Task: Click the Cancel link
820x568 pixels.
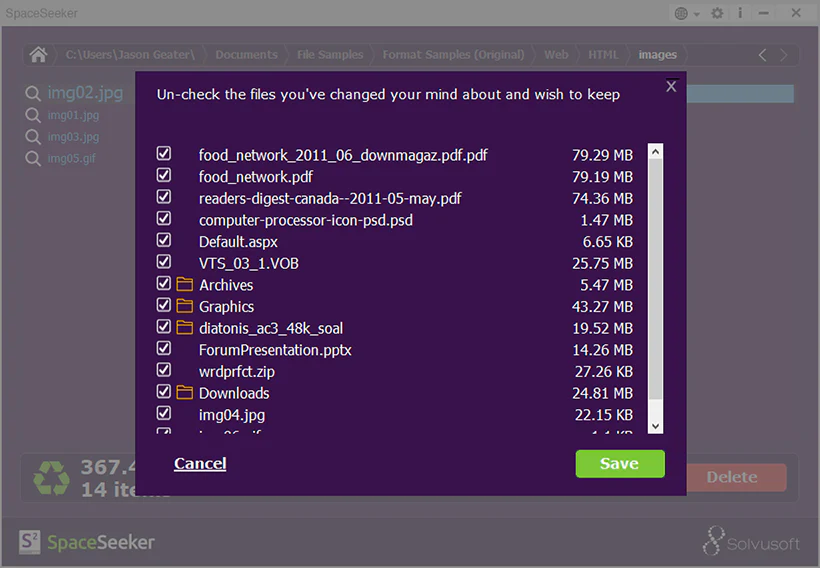Action: 200,463
